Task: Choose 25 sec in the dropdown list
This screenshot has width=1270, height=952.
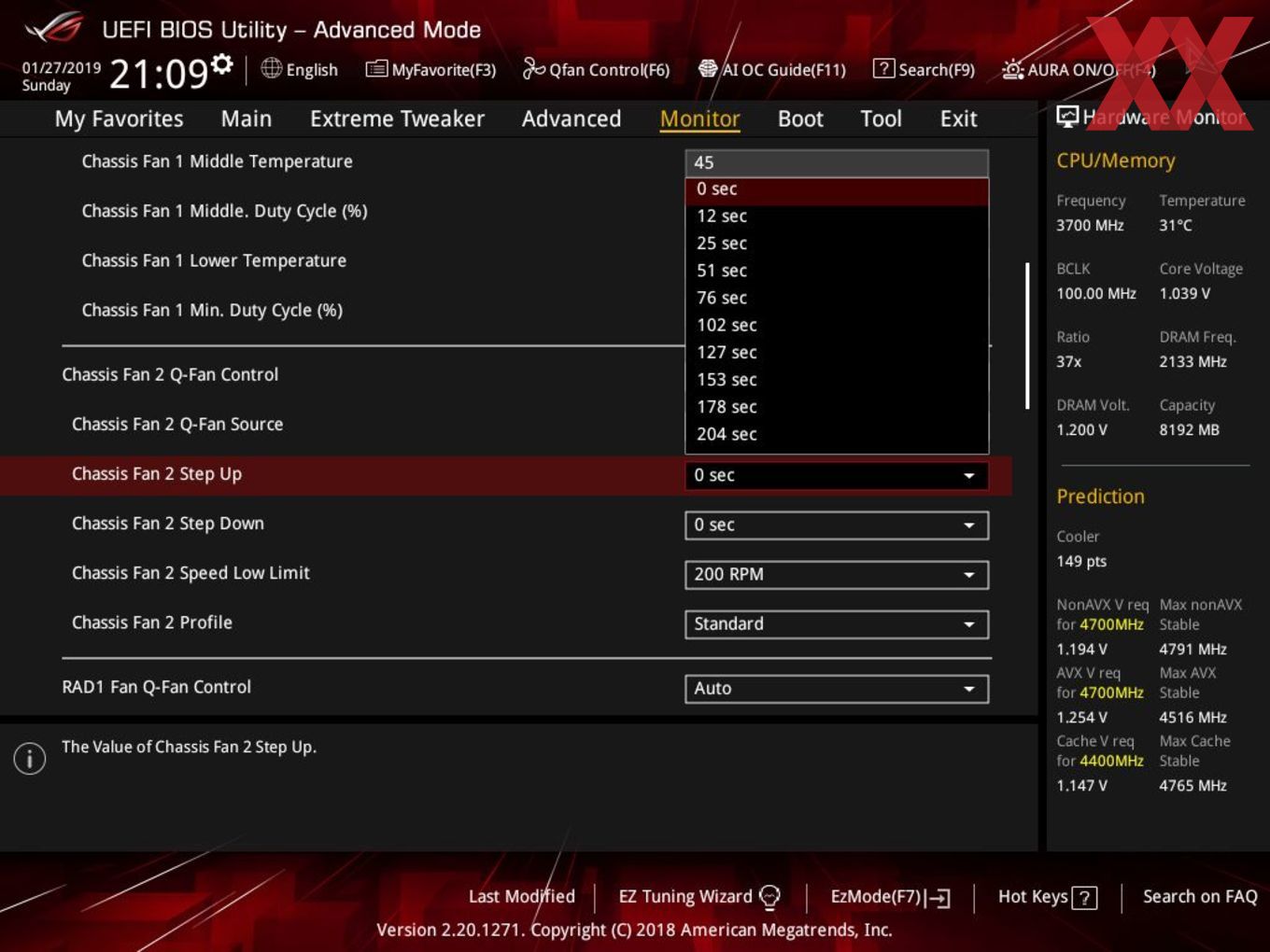Action: pyautogui.click(x=837, y=244)
